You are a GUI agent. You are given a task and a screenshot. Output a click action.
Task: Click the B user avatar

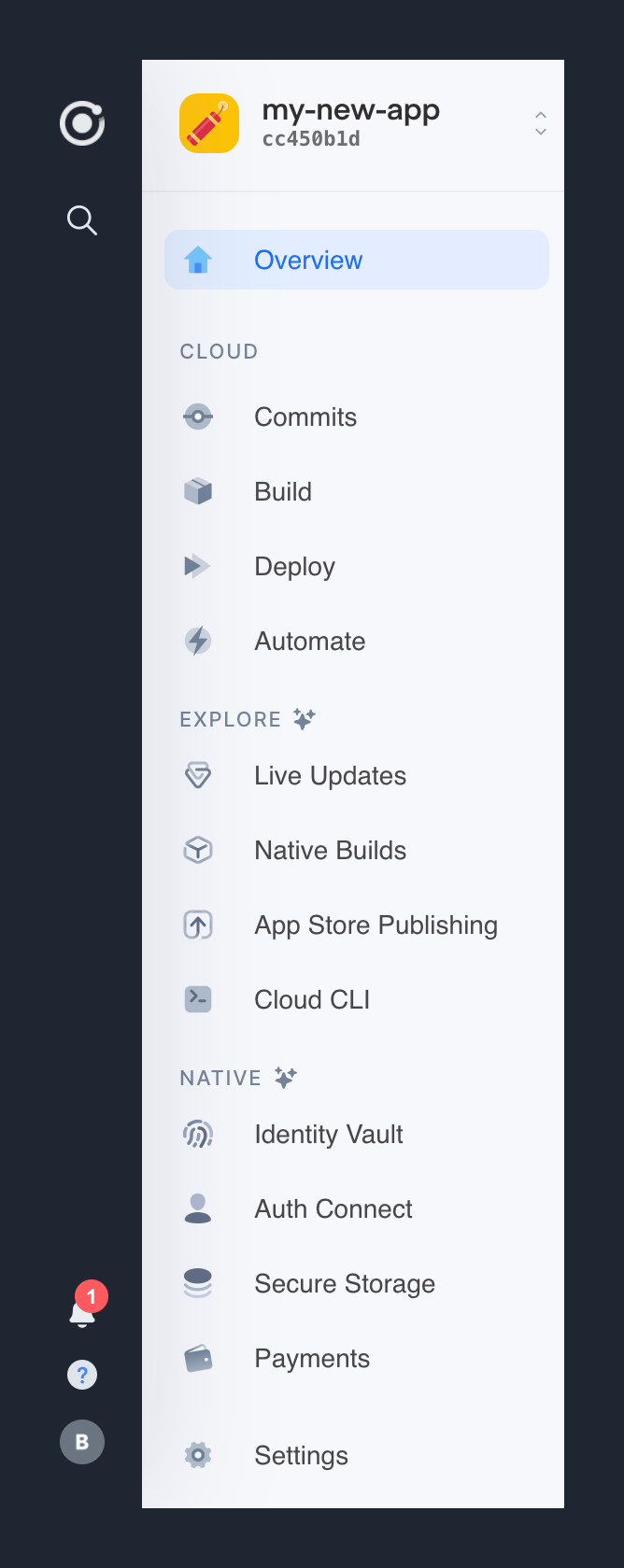[x=82, y=1442]
